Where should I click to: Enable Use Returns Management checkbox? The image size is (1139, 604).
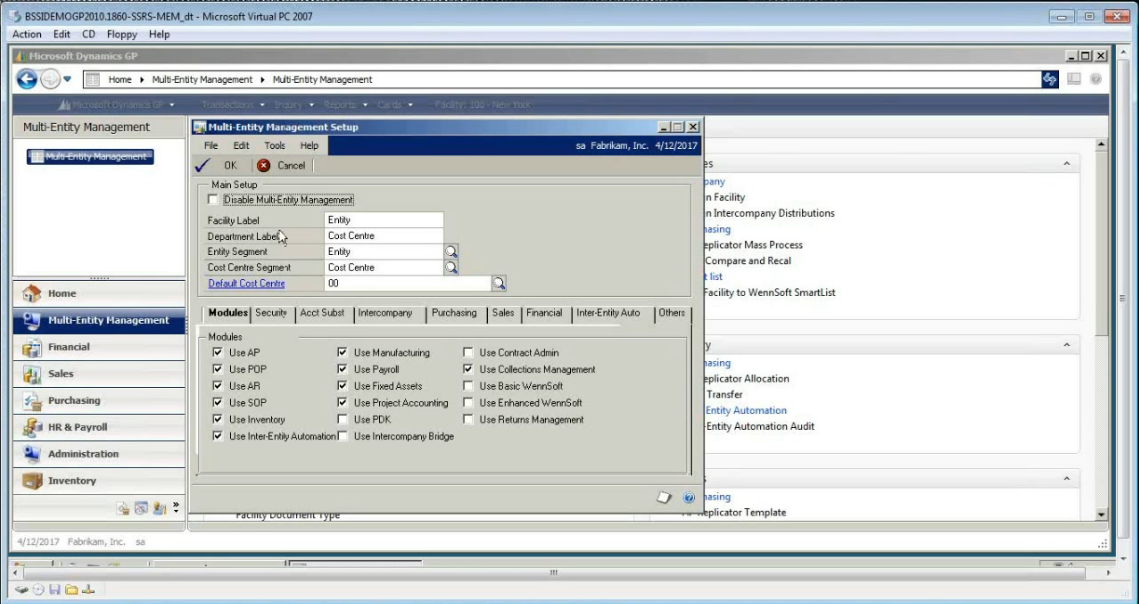pos(468,419)
